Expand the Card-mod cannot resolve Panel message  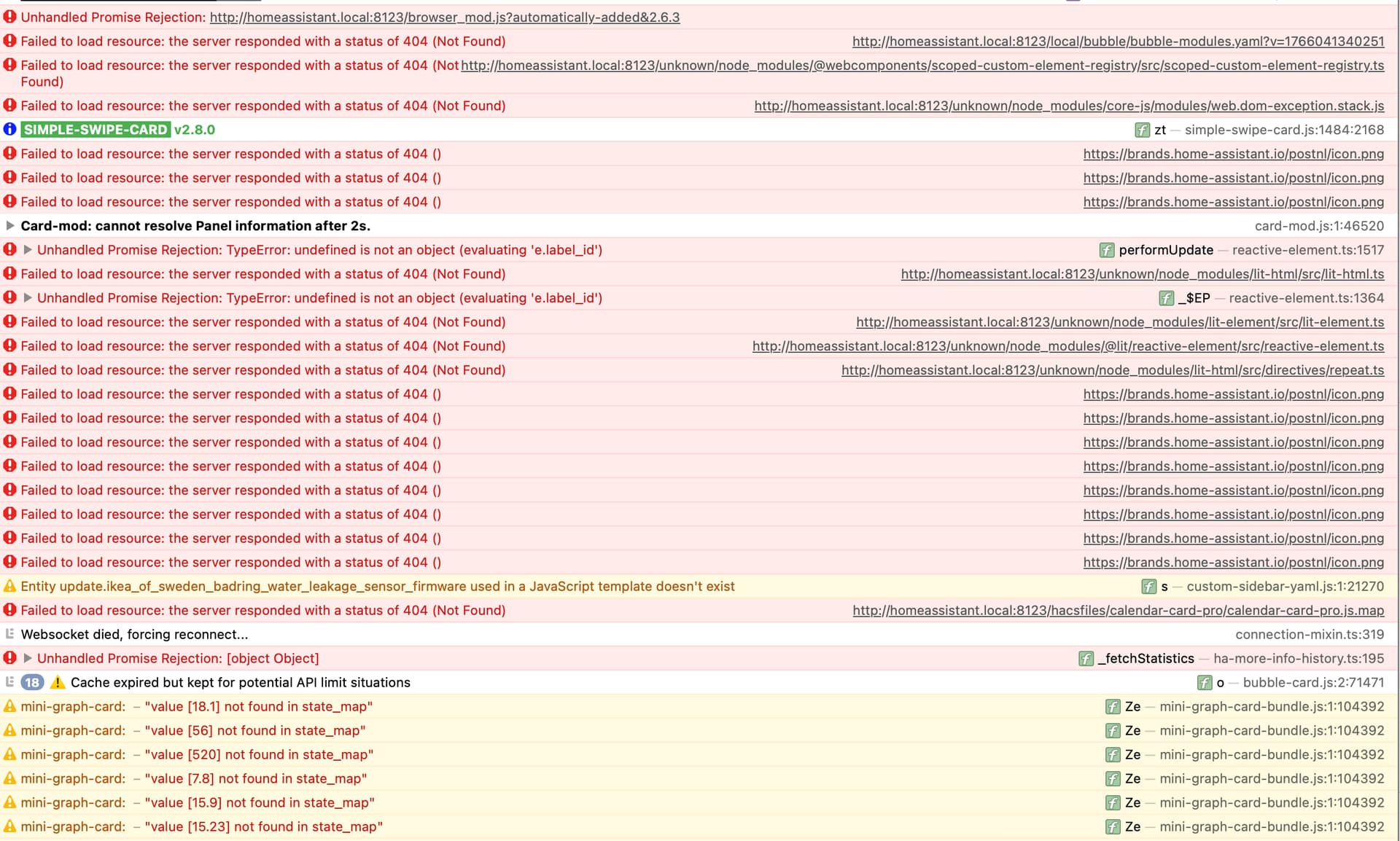[x=10, y=226]
